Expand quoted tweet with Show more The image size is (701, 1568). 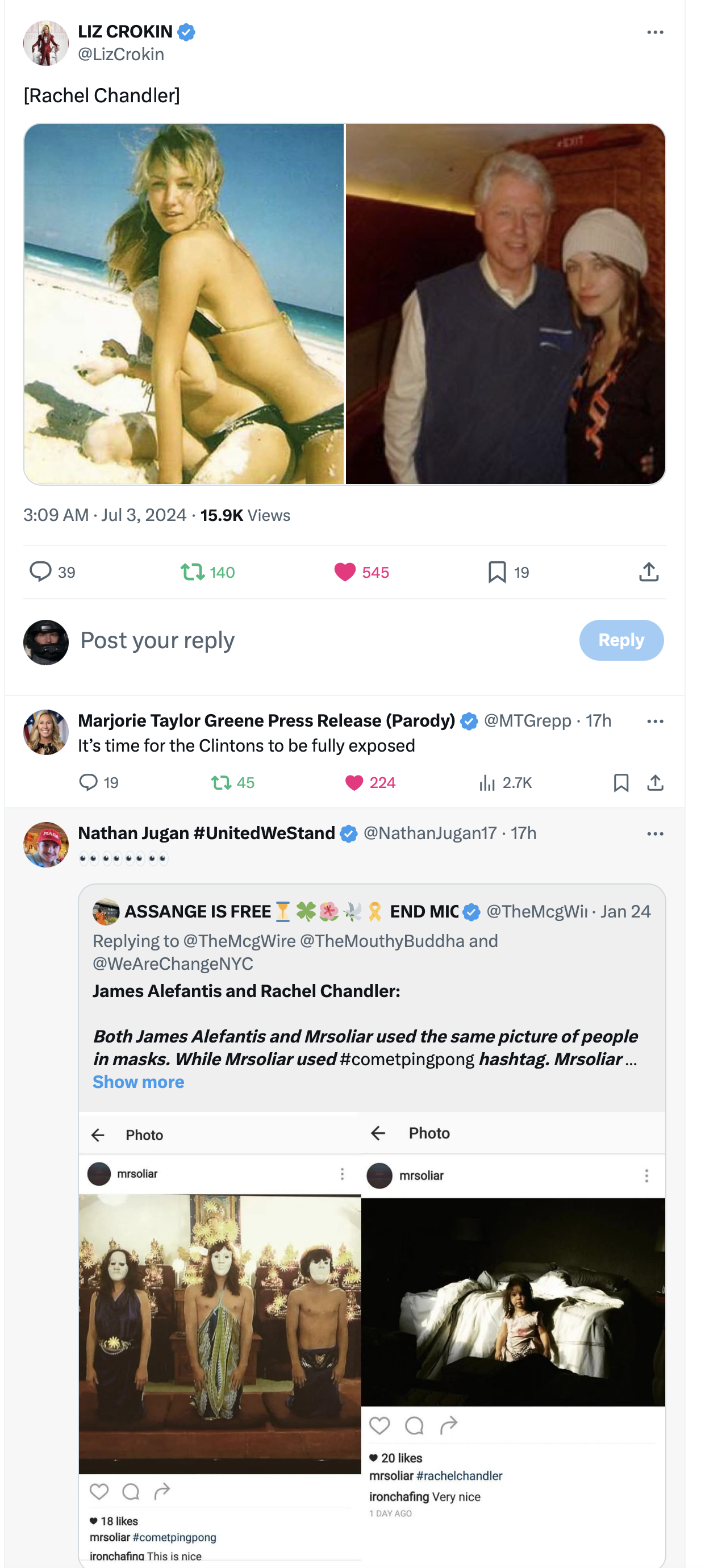pyautogui.click(x=138, y=1082)
